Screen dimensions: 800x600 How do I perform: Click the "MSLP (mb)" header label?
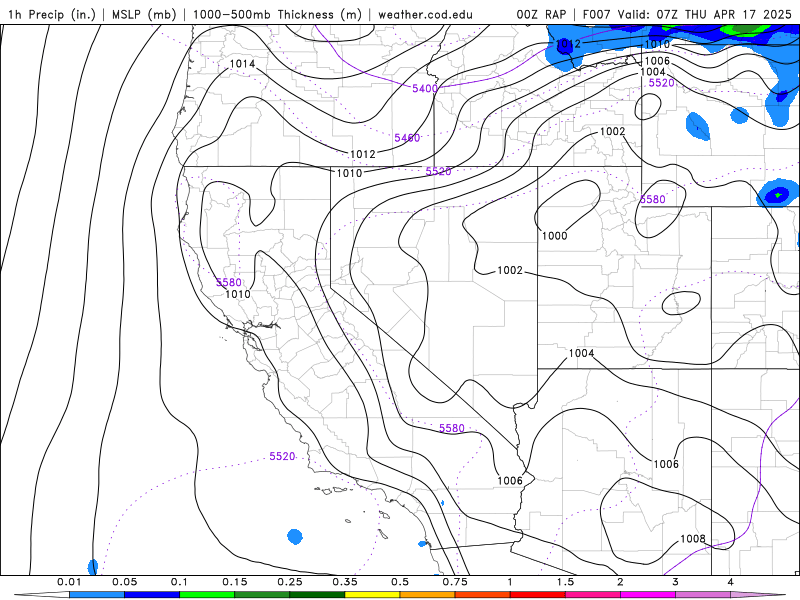tap(143, 14)
